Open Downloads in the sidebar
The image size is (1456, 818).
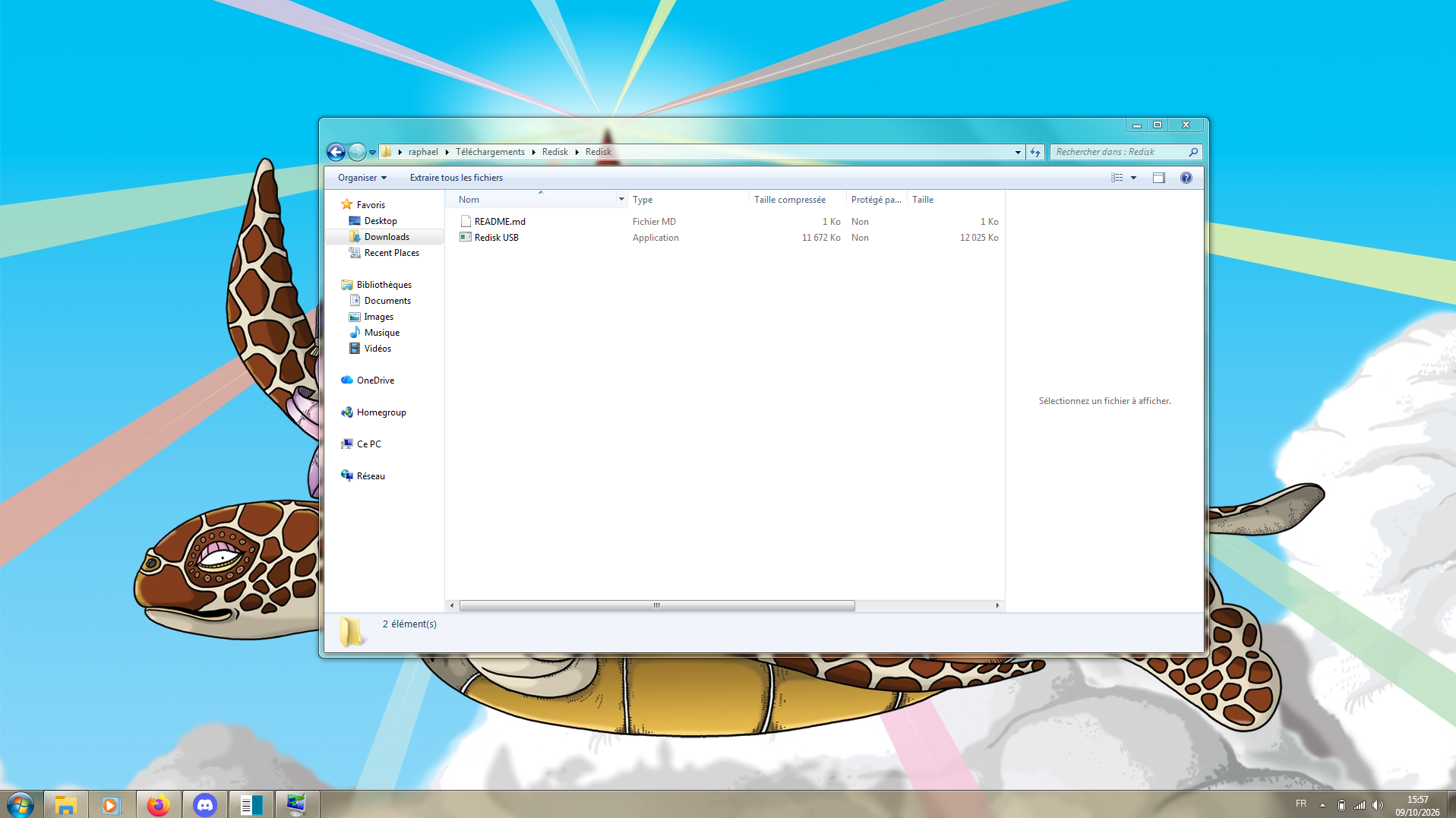379,237
